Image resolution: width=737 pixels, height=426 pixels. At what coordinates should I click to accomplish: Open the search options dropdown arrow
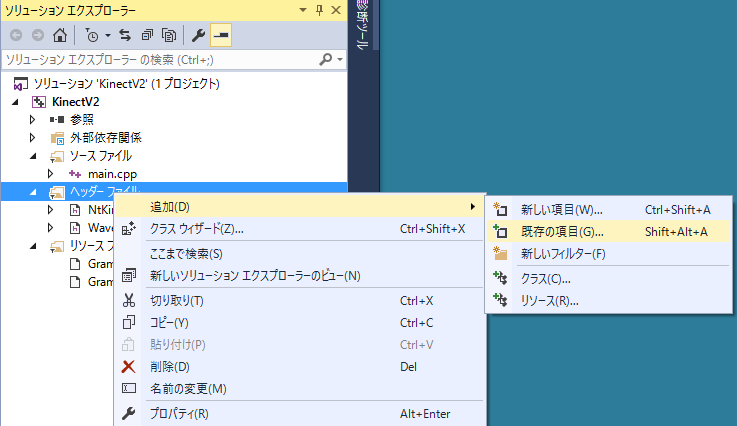pyautogui.click(x=340, y=60)
